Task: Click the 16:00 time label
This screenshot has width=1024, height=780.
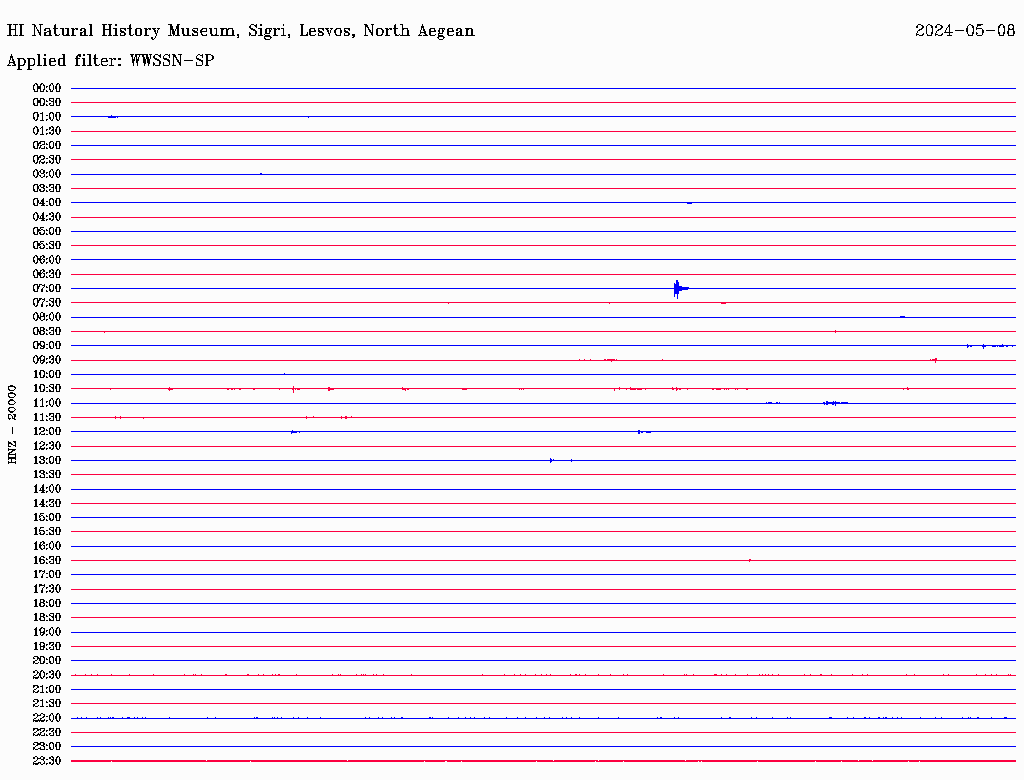Action: pyautogui.click(x=47, y=546)
